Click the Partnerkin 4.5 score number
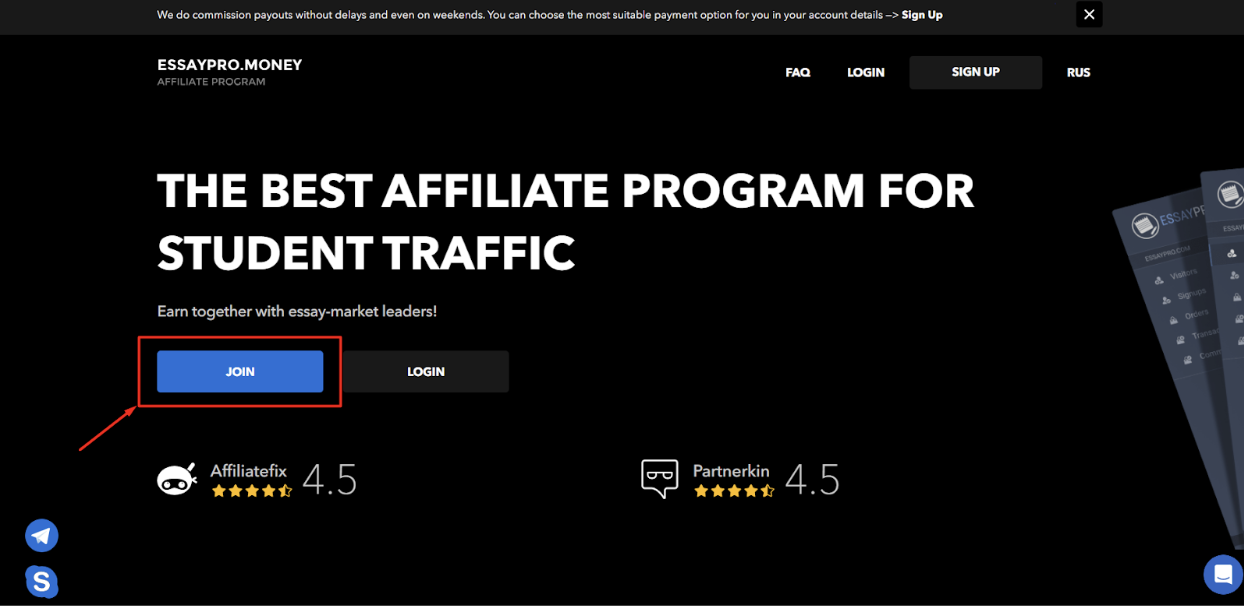Viewport: 1244px width, 606px height. [x=812, y=480]
